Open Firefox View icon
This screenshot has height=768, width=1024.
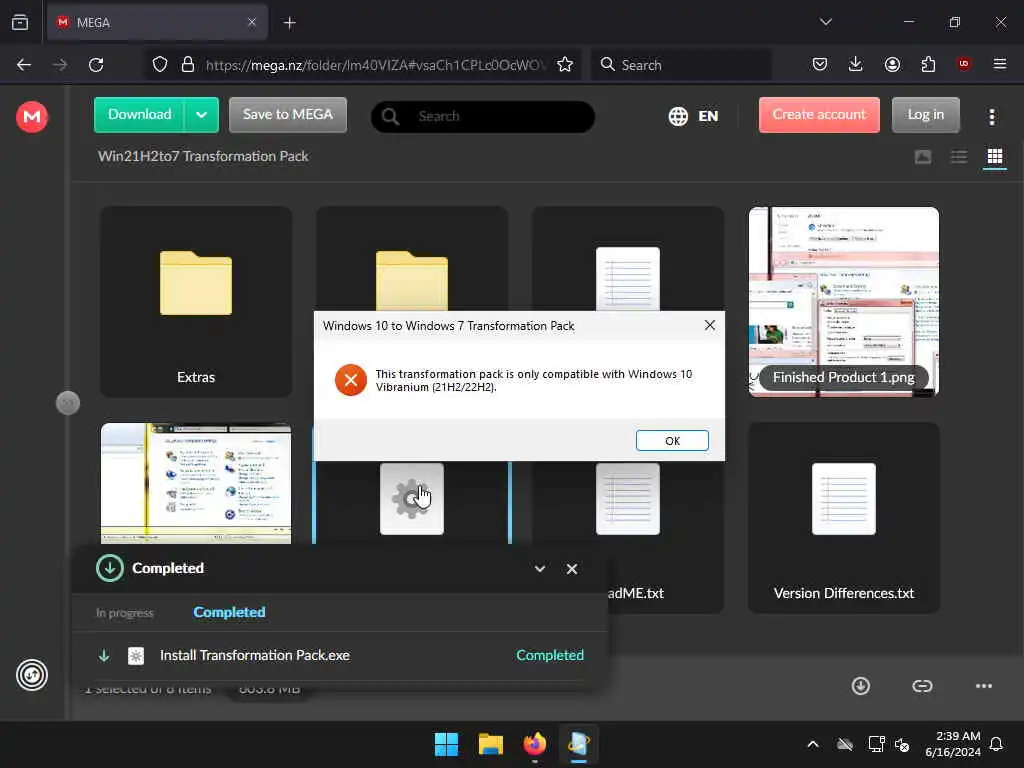tap(20, 23)
